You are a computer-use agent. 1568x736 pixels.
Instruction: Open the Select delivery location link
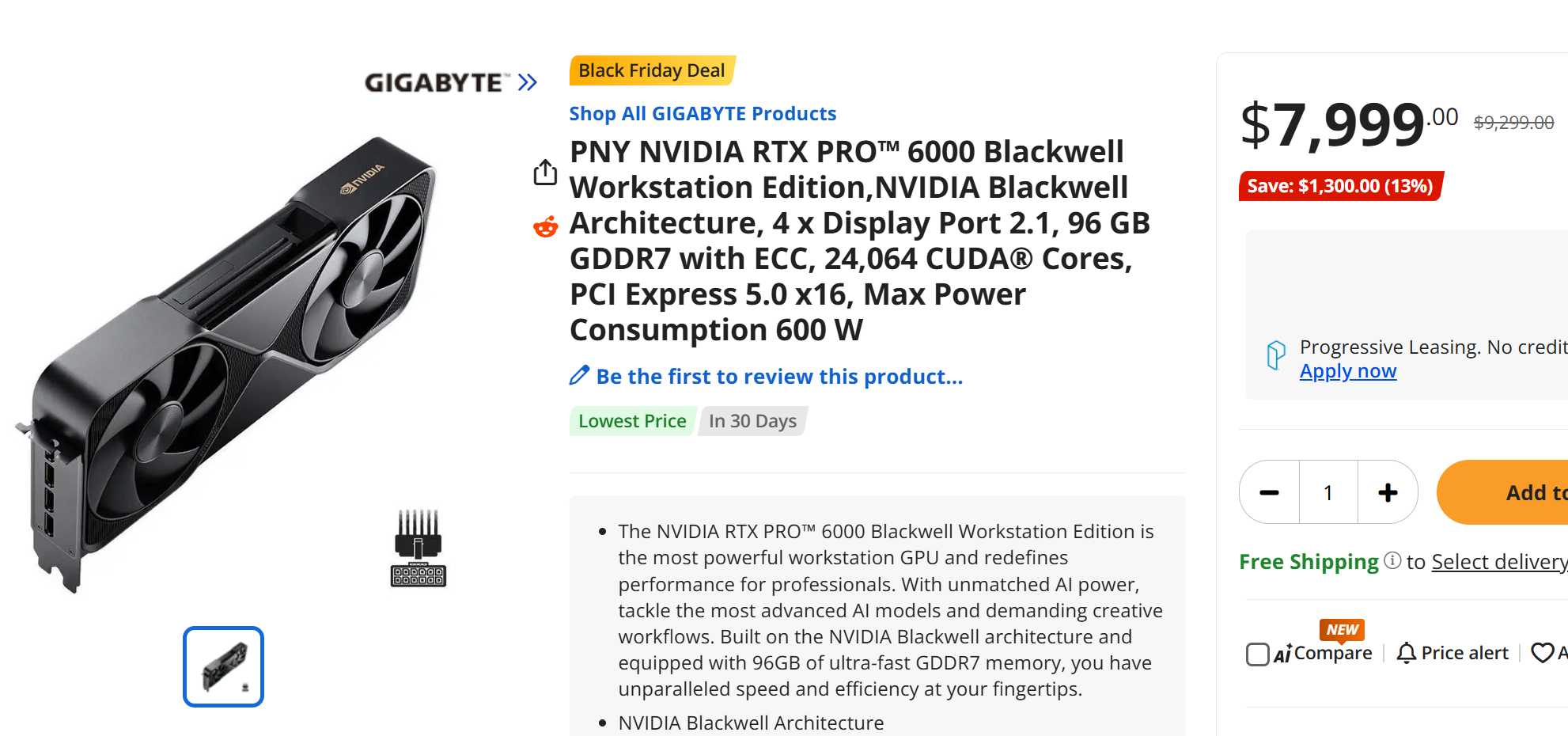(x=1499, y=562)
